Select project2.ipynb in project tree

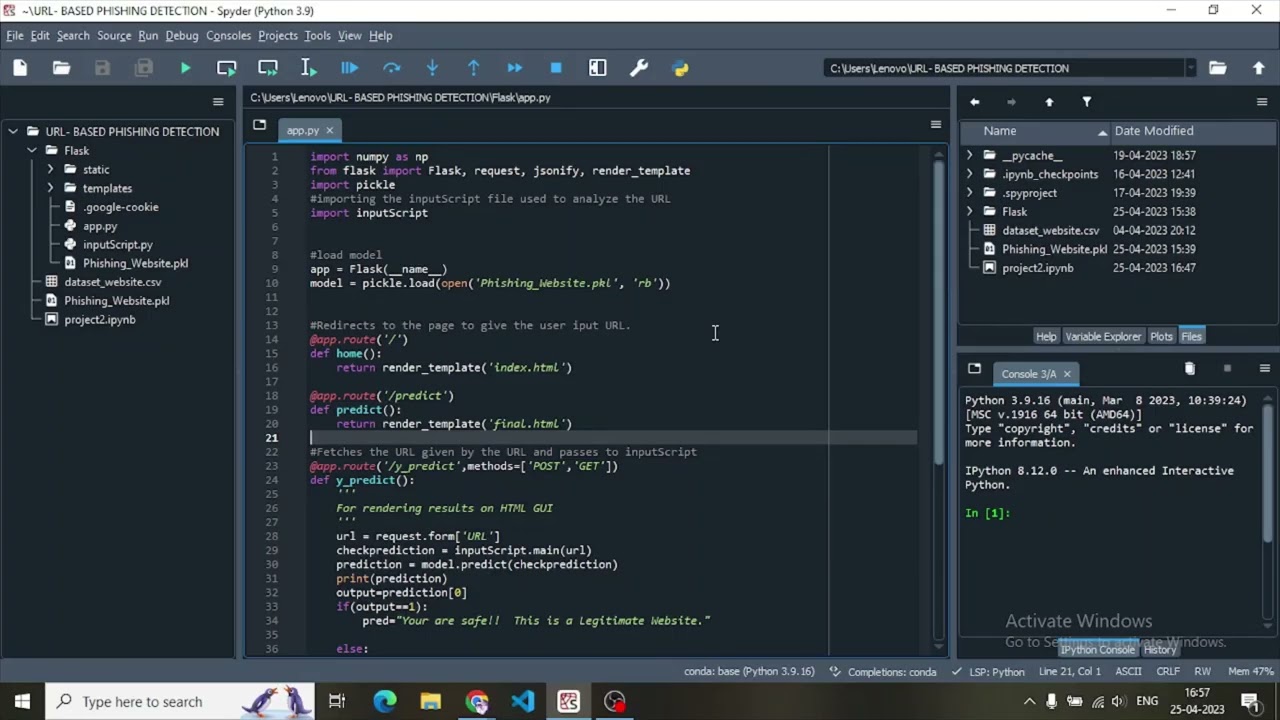pos(100,320)
